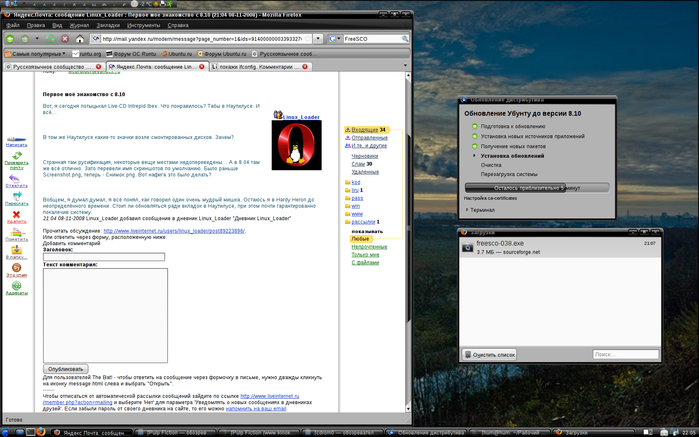Open the Ubuntu.ru bookmark
699x437 pixels.
[x=177, y=54]
